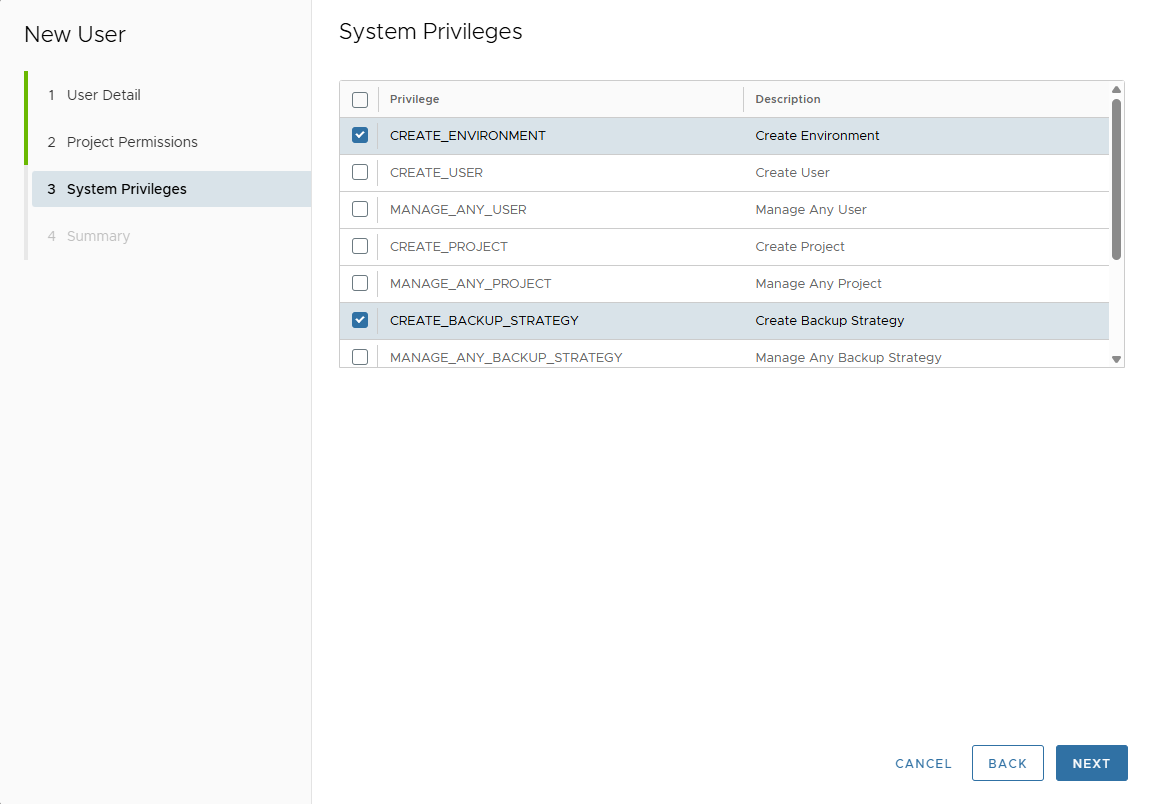Check MANAGE_ANY_USER privilege
The width and height of the screenshot is (1150, 804).
point(359,209)
